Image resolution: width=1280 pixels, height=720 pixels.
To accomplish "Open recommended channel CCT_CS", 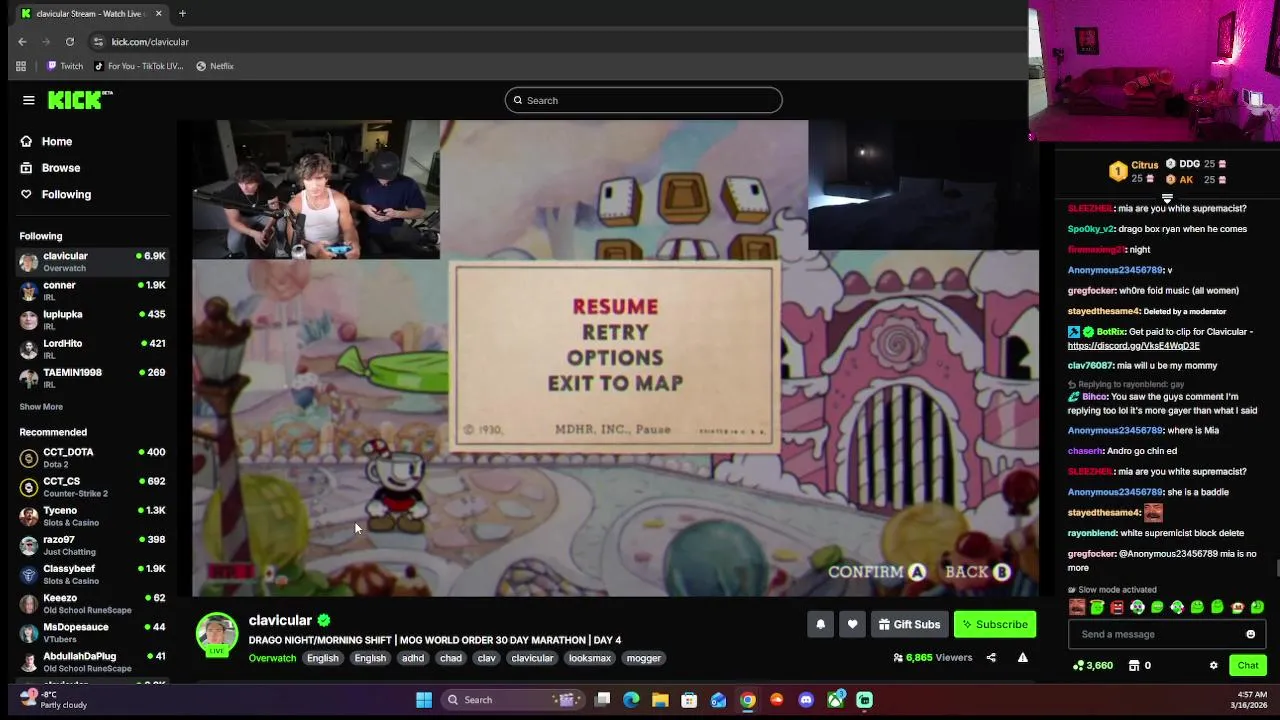I will click(92, 487).
